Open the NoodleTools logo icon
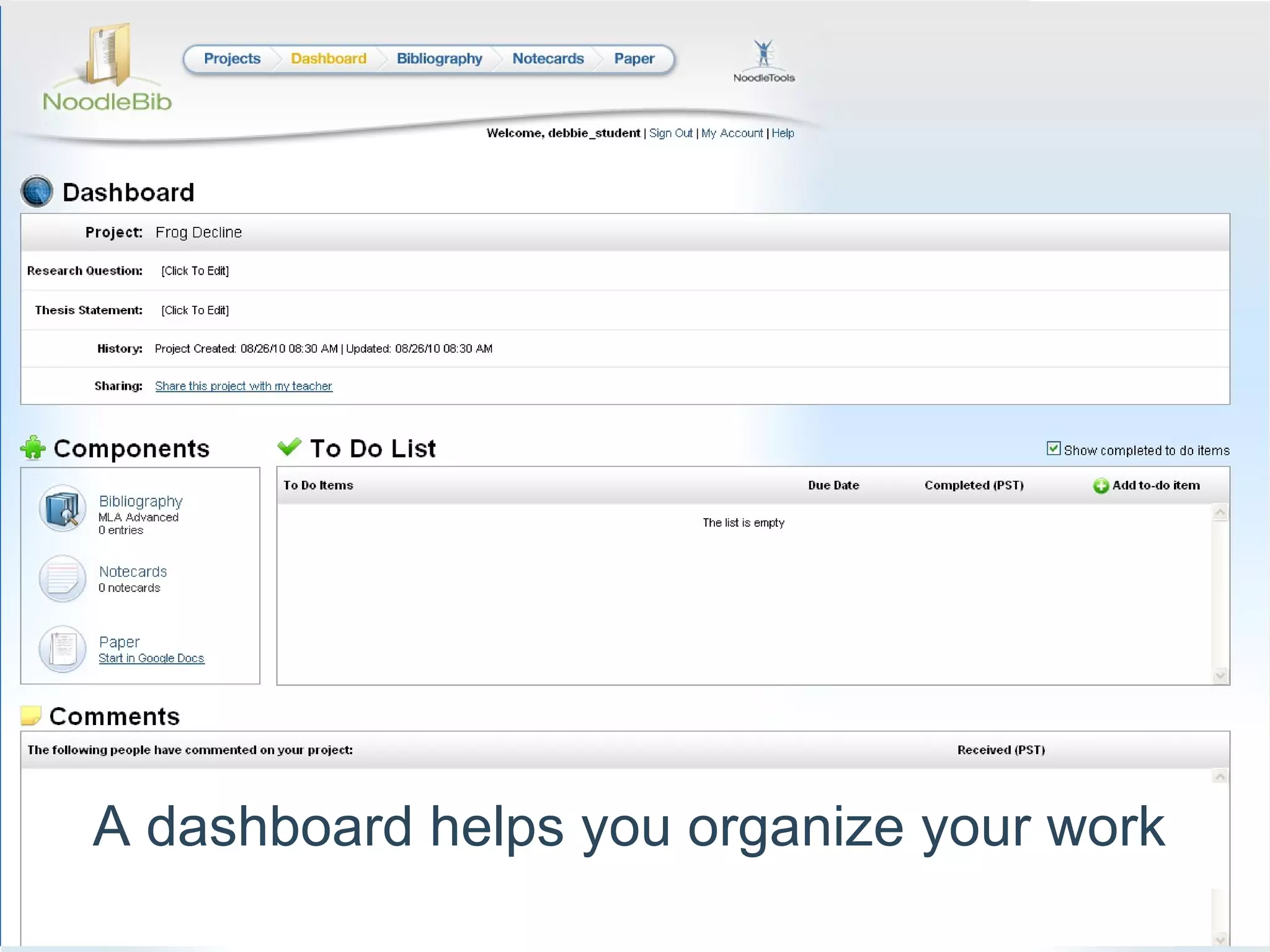 (764, 61)
